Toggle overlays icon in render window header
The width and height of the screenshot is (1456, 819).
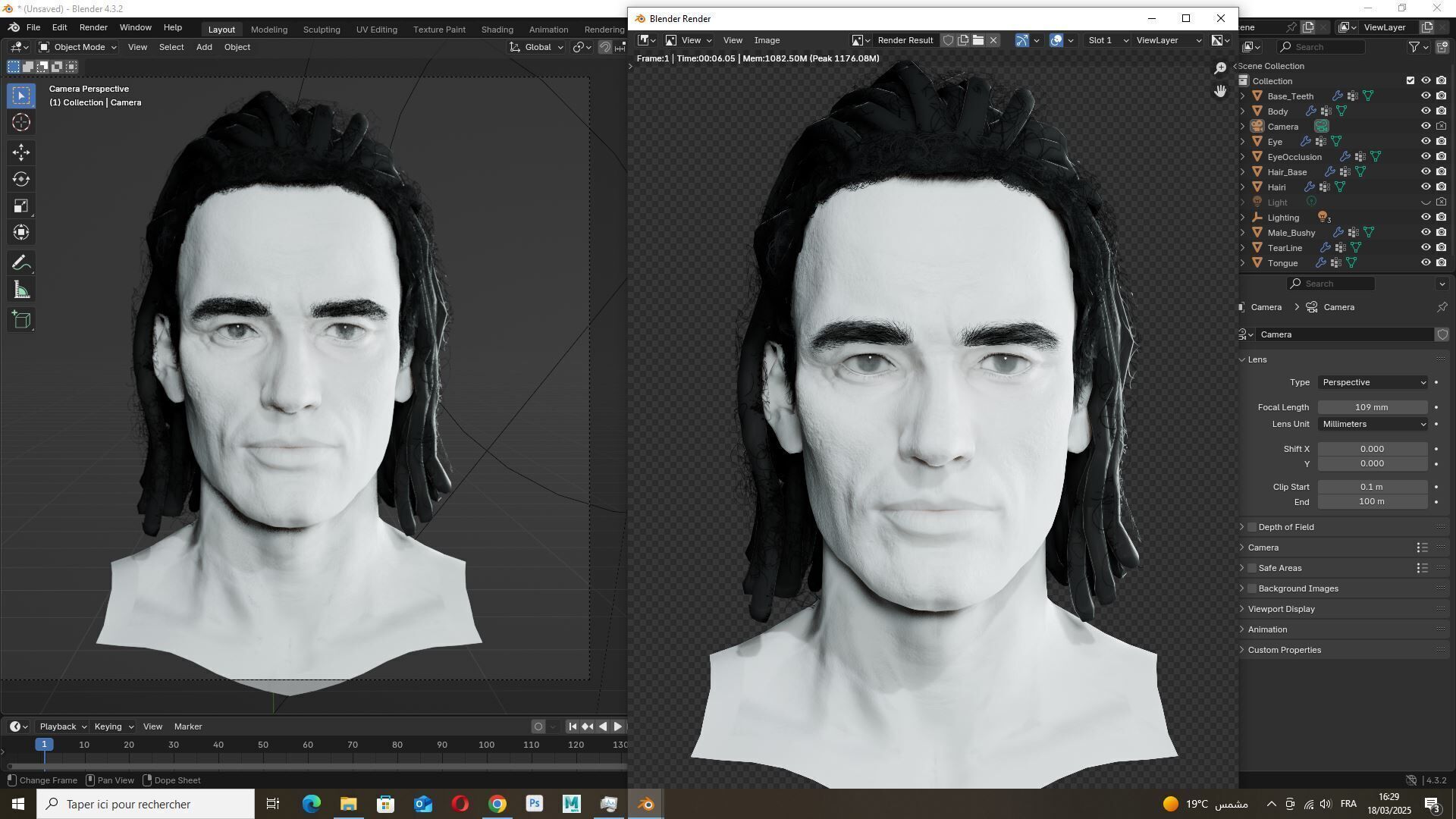pos(1056,40)
